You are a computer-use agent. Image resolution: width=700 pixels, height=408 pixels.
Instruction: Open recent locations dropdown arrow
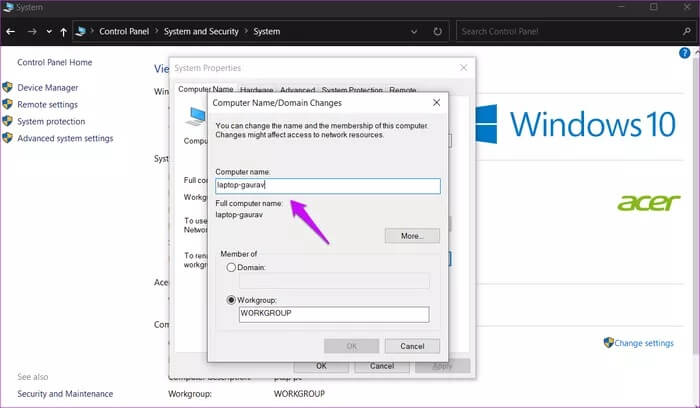tap(49, 32)
